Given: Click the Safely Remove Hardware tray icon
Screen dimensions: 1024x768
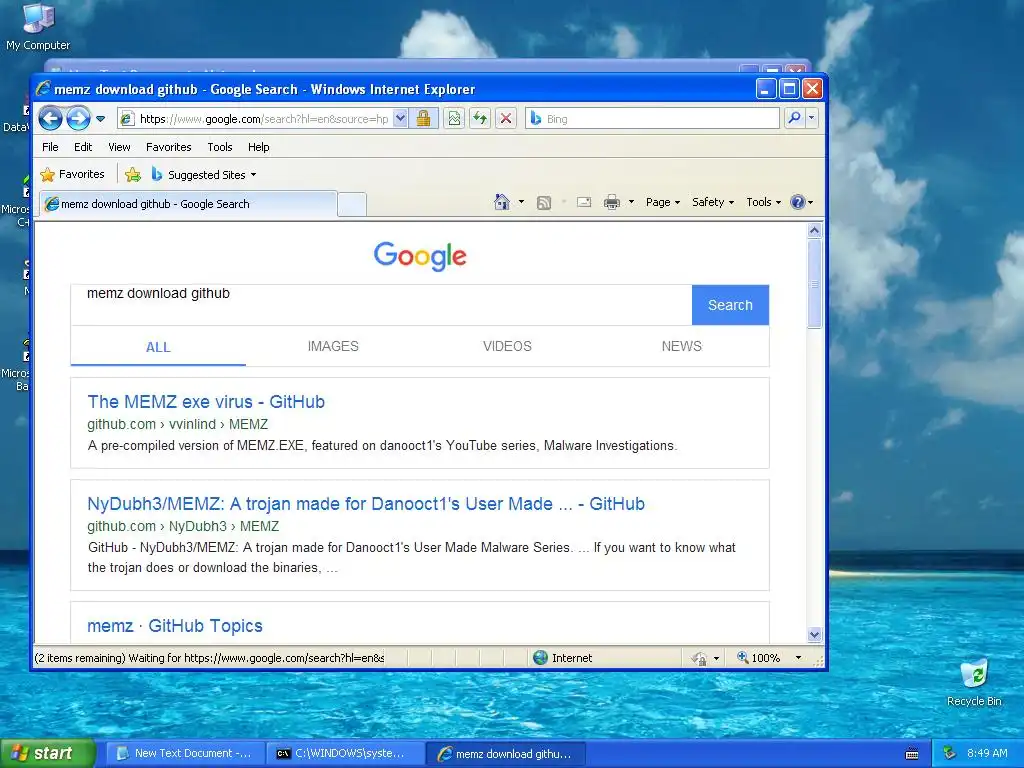Looking at the screenshot, I should tap(950, 753).
